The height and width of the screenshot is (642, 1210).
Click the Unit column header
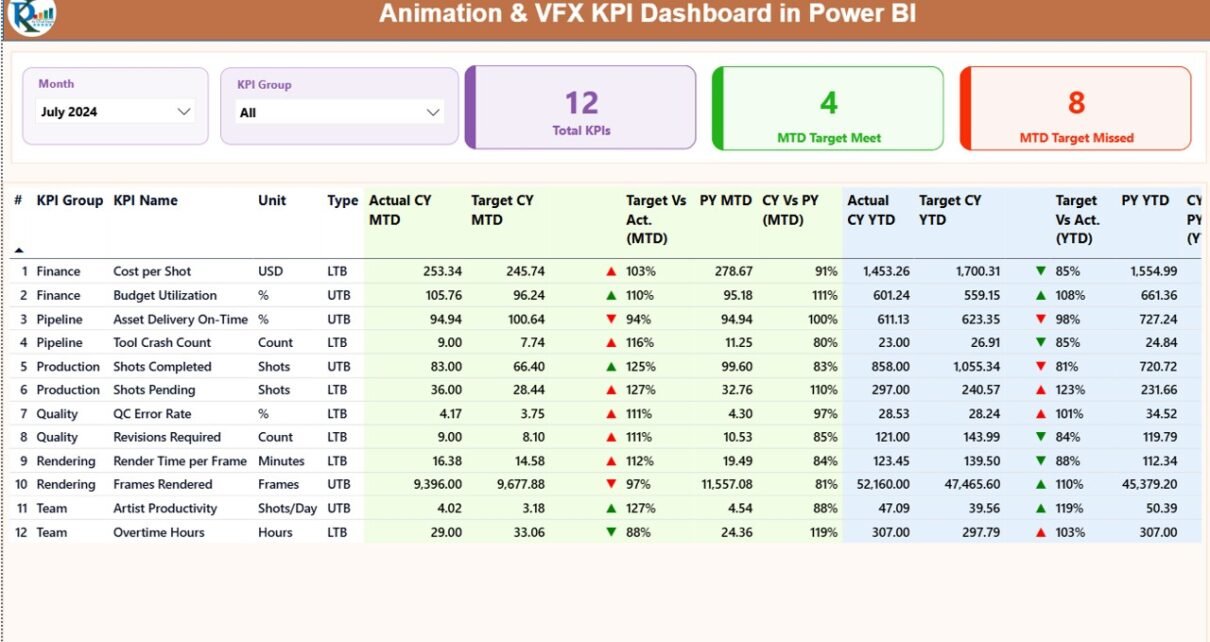[272, 201]
